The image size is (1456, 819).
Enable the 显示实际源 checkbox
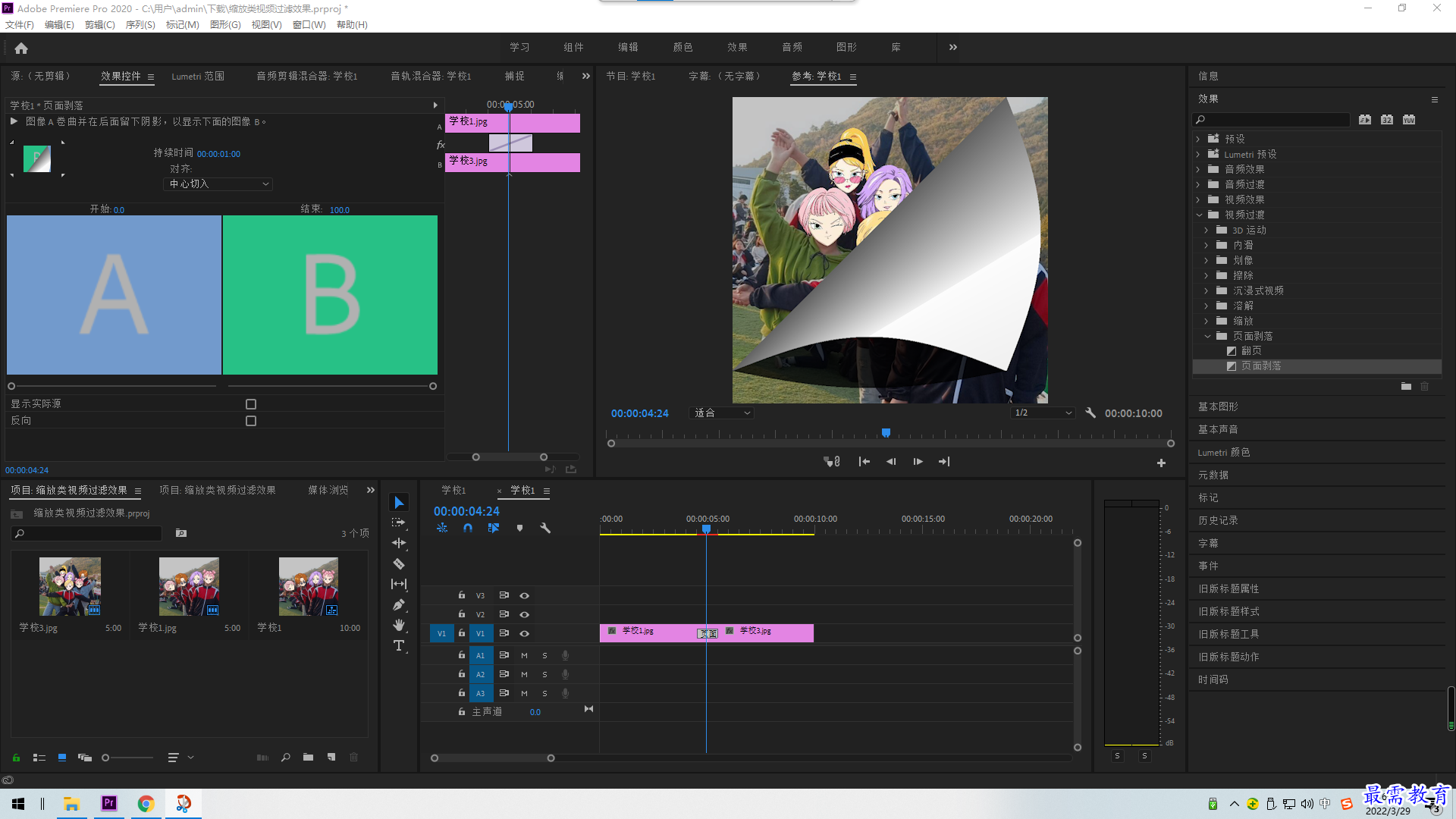(x=251, y=404)
